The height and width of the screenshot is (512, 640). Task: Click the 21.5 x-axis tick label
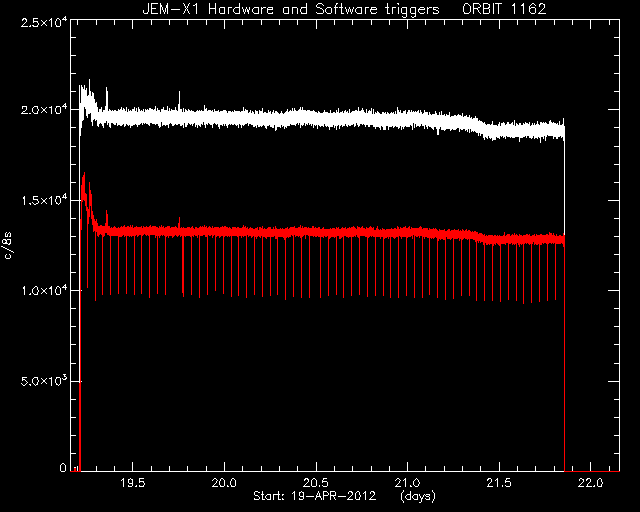tap(499, 483)
